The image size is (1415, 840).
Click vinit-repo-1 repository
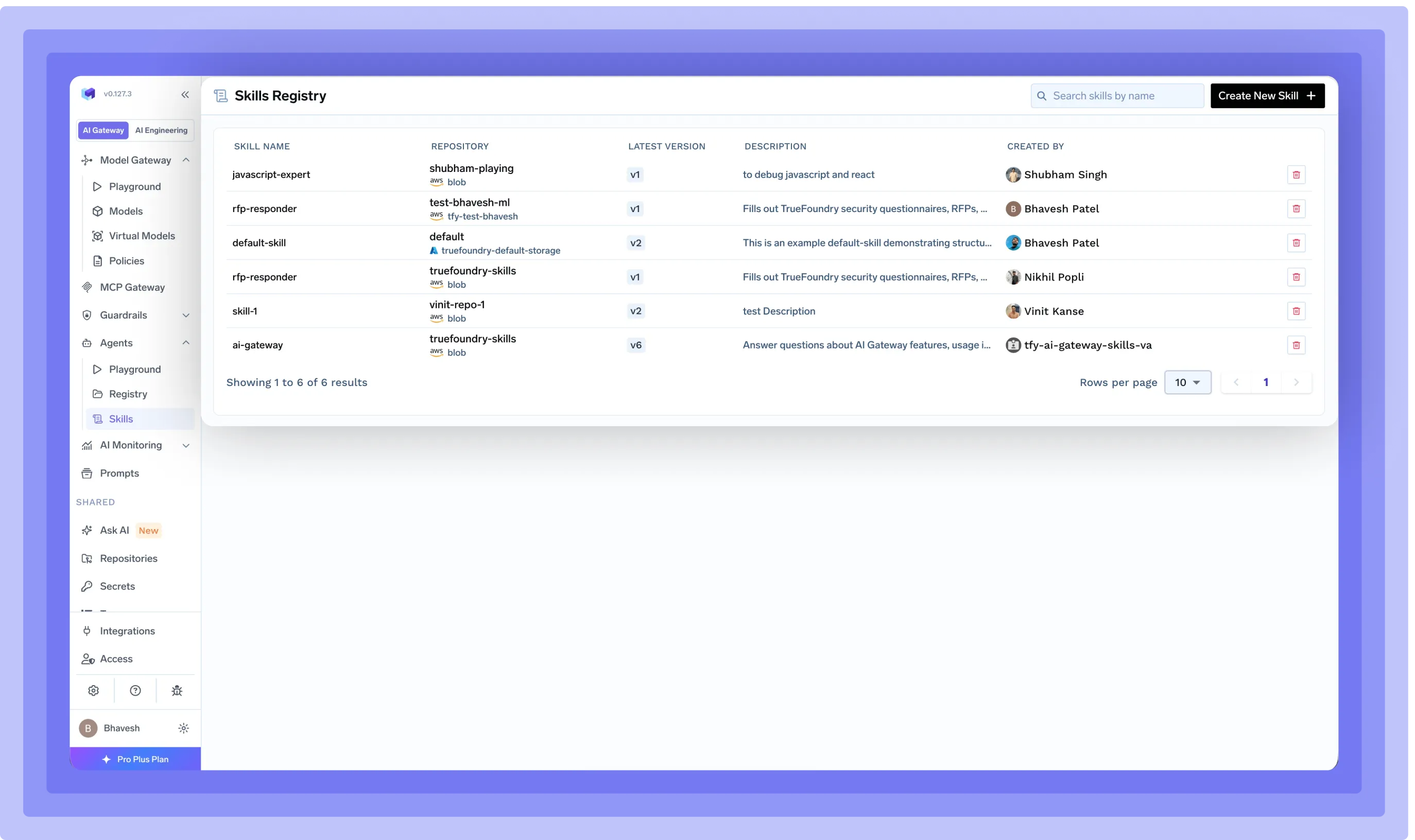tap(457, 305)
